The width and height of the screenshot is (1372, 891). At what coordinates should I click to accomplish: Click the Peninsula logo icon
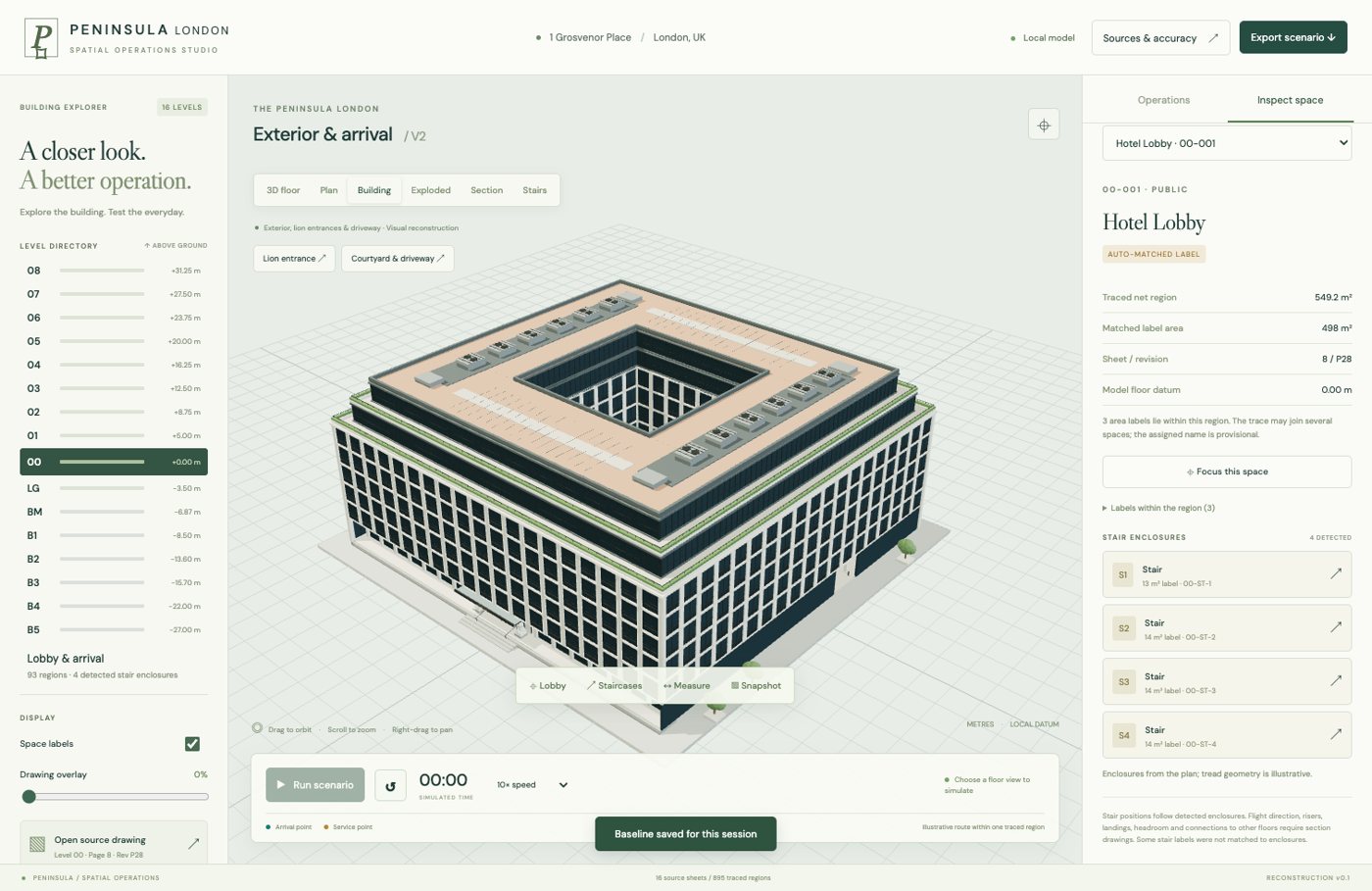point(41,38)
